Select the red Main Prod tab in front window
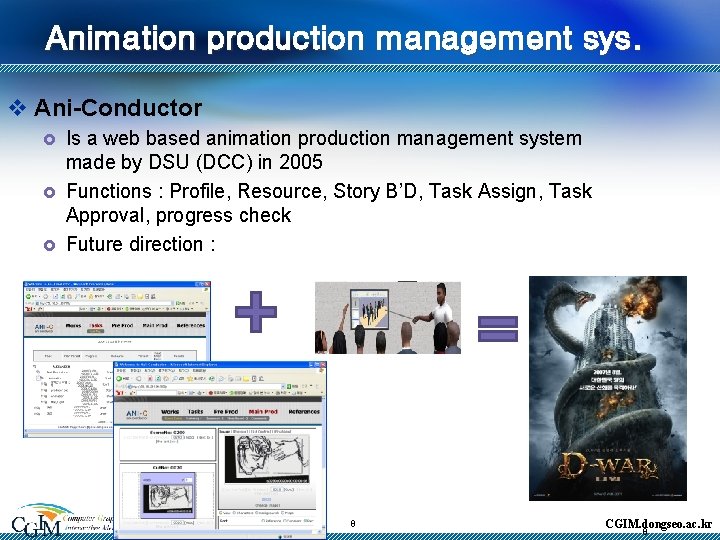 263,411
